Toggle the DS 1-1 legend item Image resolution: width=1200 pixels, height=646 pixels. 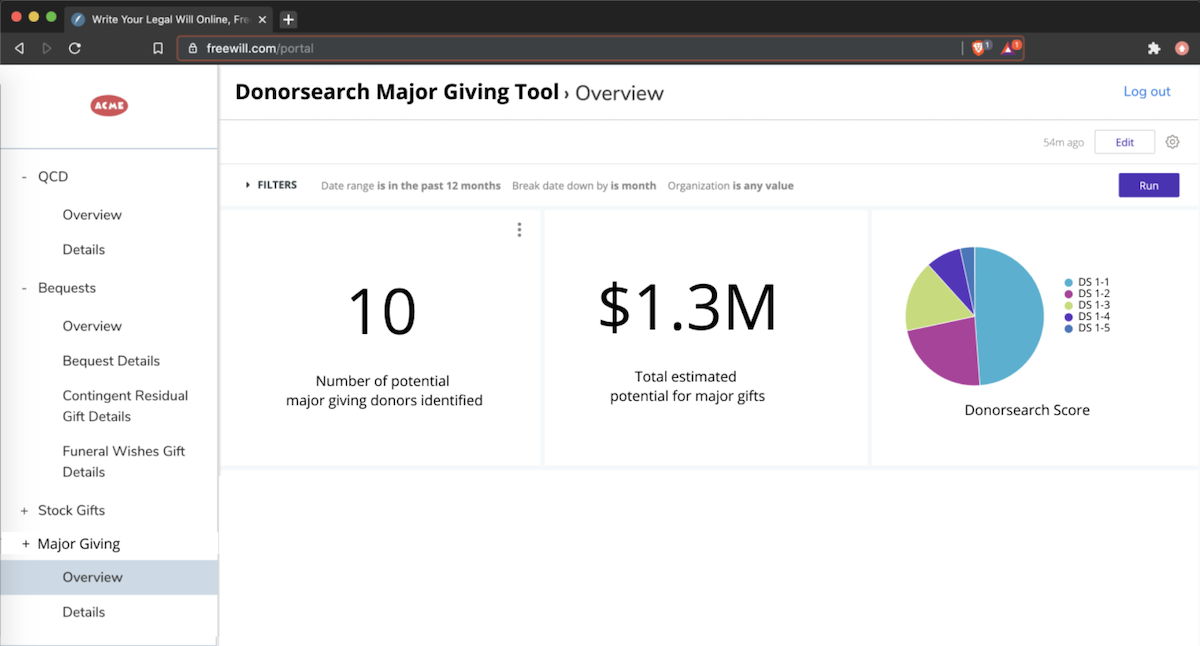pos(1092,283)
